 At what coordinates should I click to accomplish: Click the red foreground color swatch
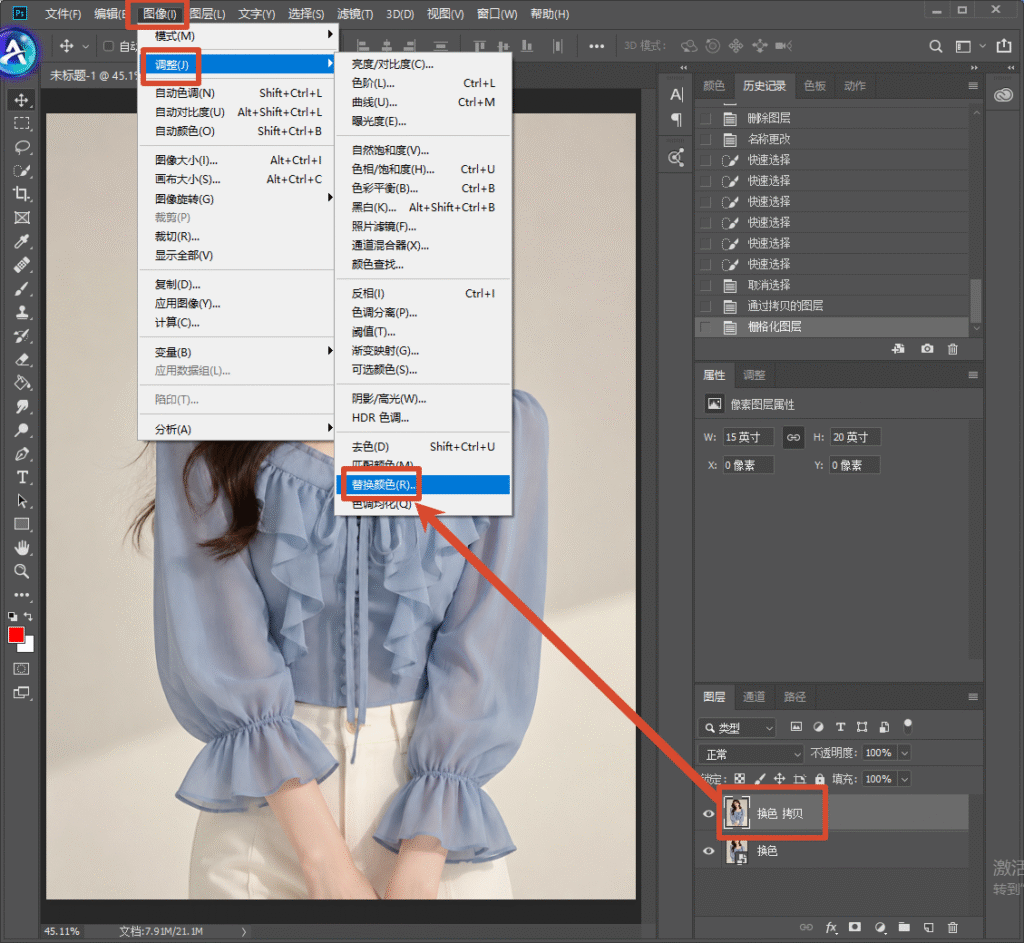[x=16, y=635]
